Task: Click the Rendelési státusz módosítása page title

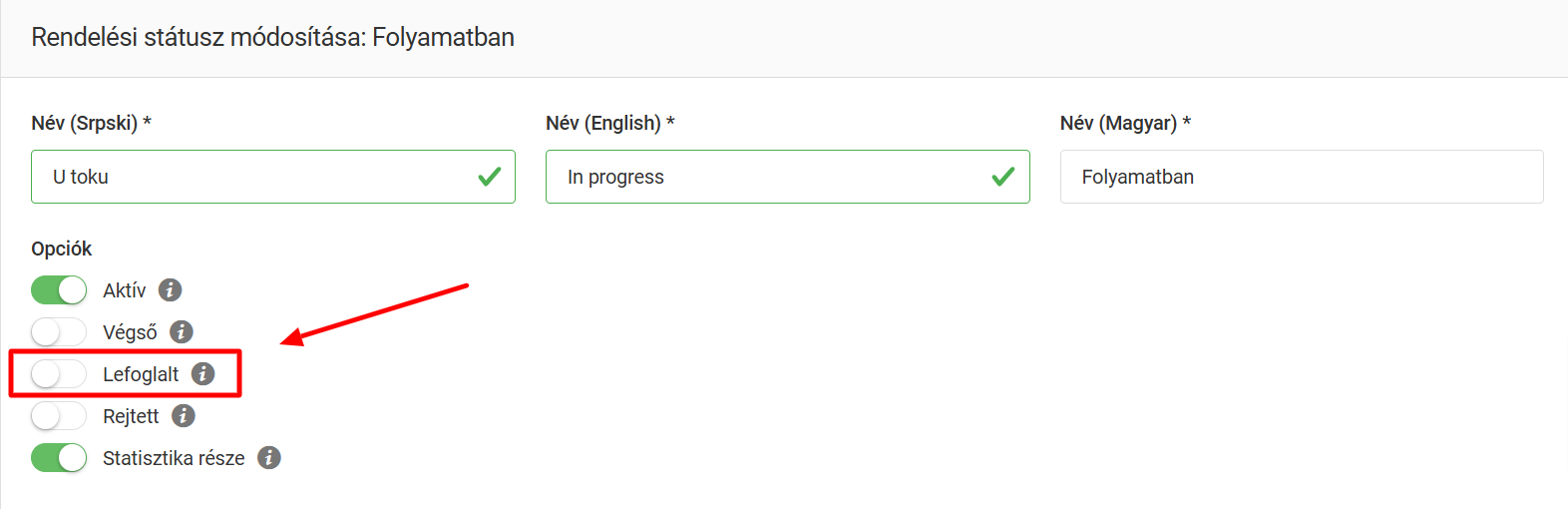Action: (272, 37)
